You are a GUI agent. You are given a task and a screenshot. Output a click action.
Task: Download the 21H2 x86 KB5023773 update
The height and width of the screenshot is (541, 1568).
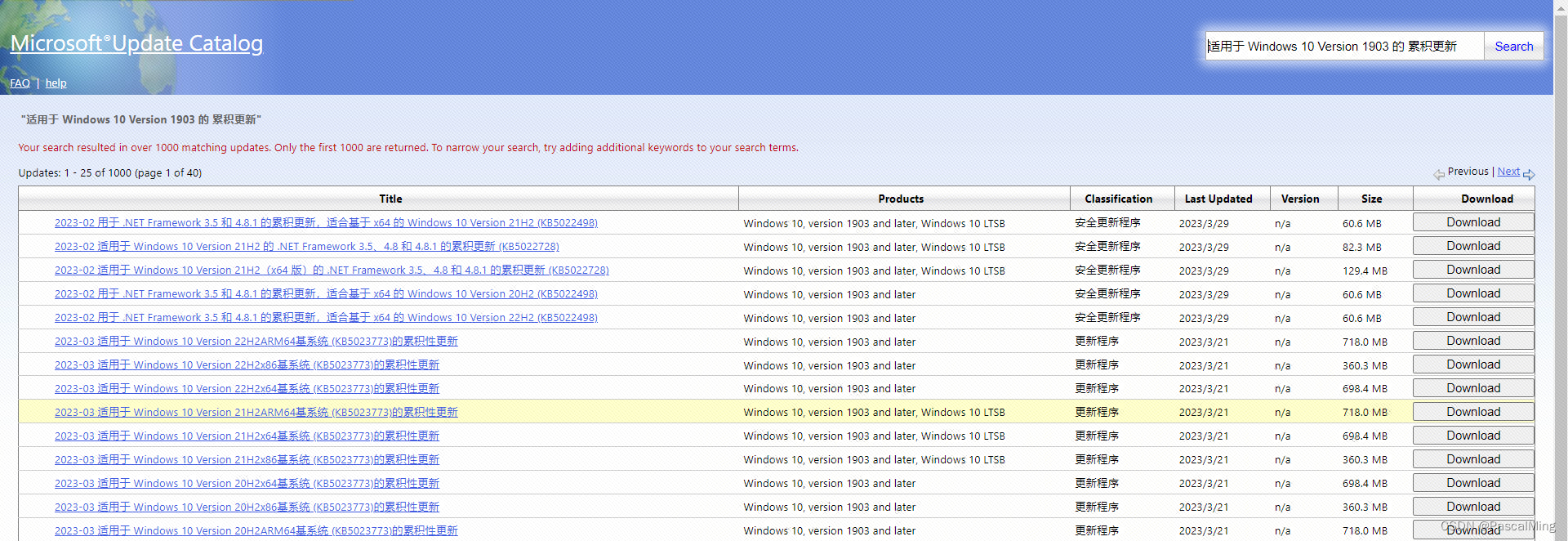1473,459
